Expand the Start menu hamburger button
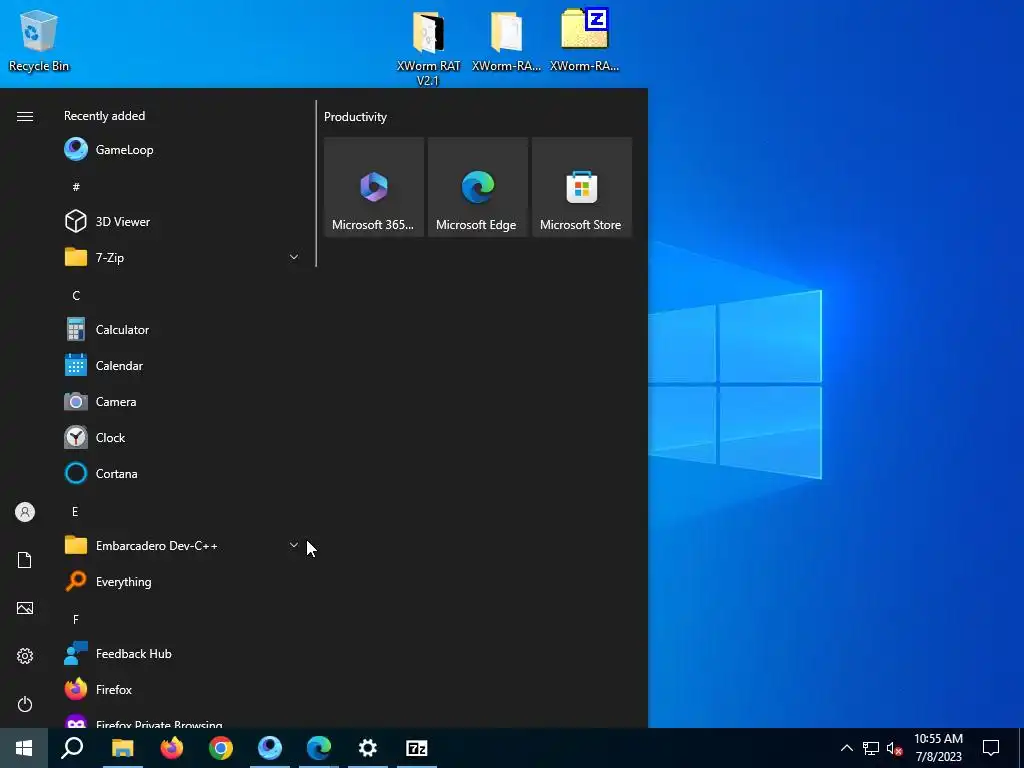This screenshot has height=768, width=1024. pos(25,116)
